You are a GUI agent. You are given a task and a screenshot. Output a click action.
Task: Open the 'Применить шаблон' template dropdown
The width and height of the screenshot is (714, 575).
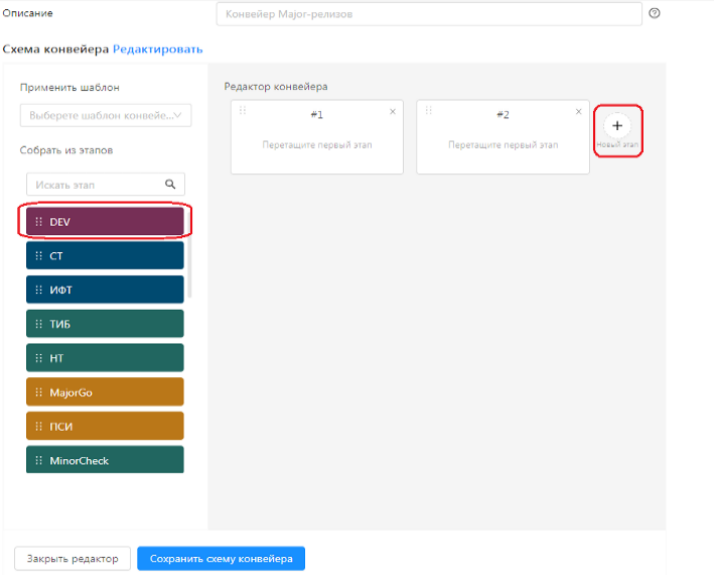105,116
